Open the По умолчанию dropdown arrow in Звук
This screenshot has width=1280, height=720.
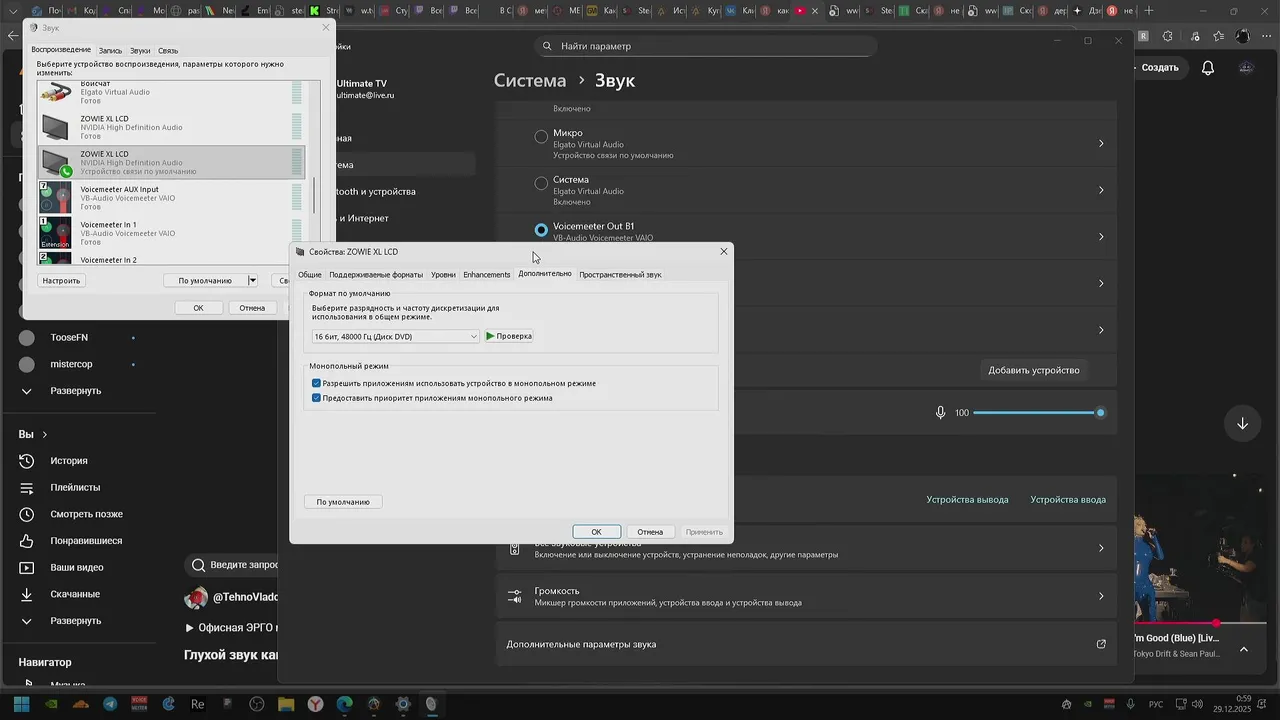point(253,281)
